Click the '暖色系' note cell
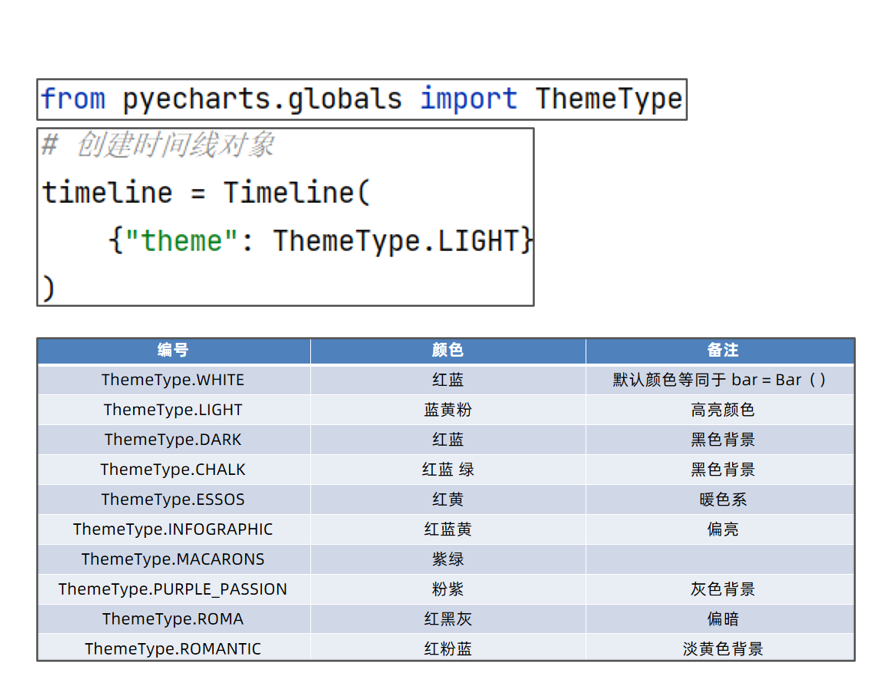Screen dimensions: 881x685 720,500
